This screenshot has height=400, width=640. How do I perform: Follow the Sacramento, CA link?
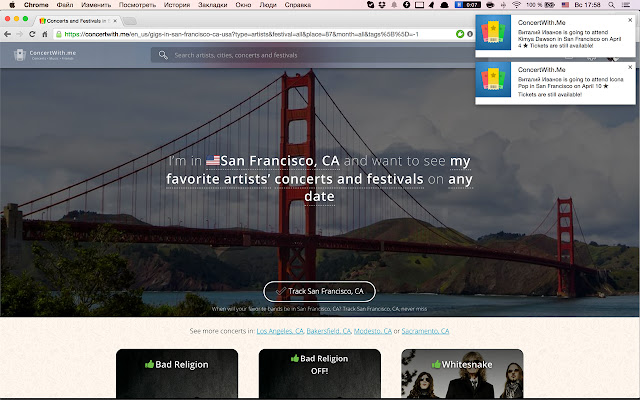point(425,331)
